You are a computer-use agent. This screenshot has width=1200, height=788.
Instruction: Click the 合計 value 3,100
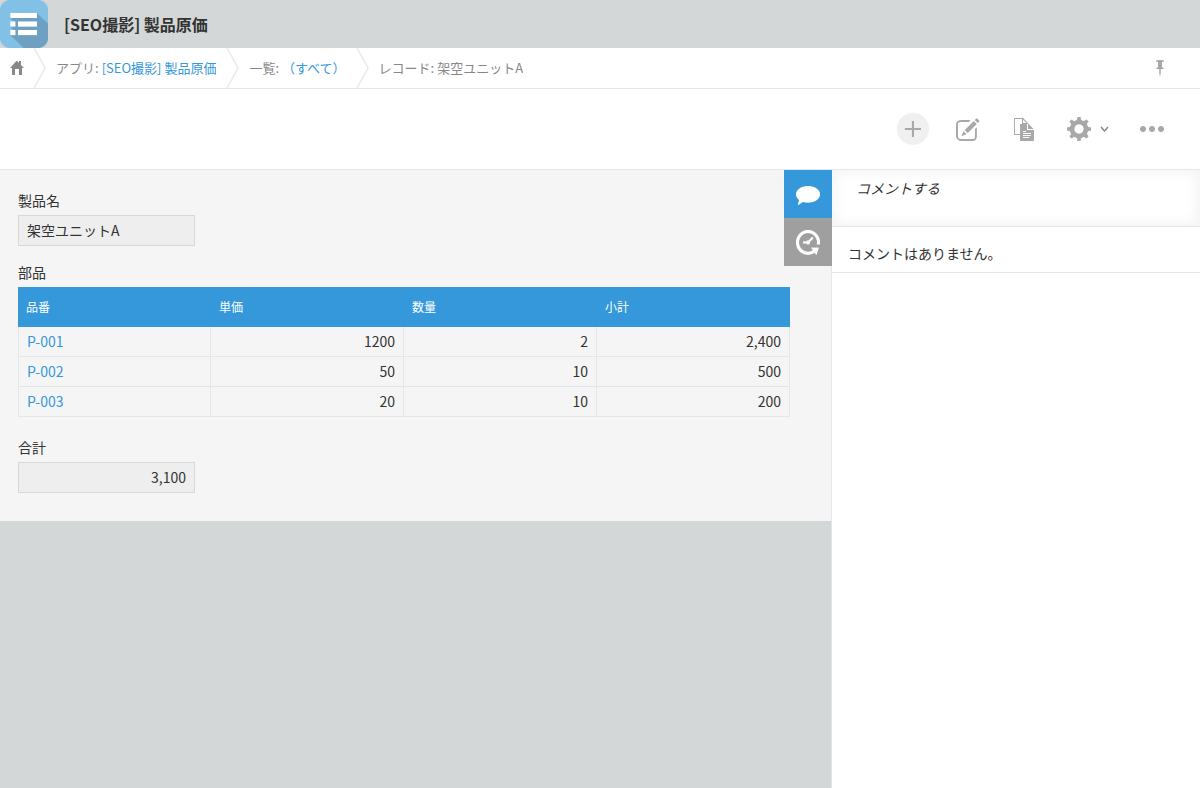tap(106, 478)
